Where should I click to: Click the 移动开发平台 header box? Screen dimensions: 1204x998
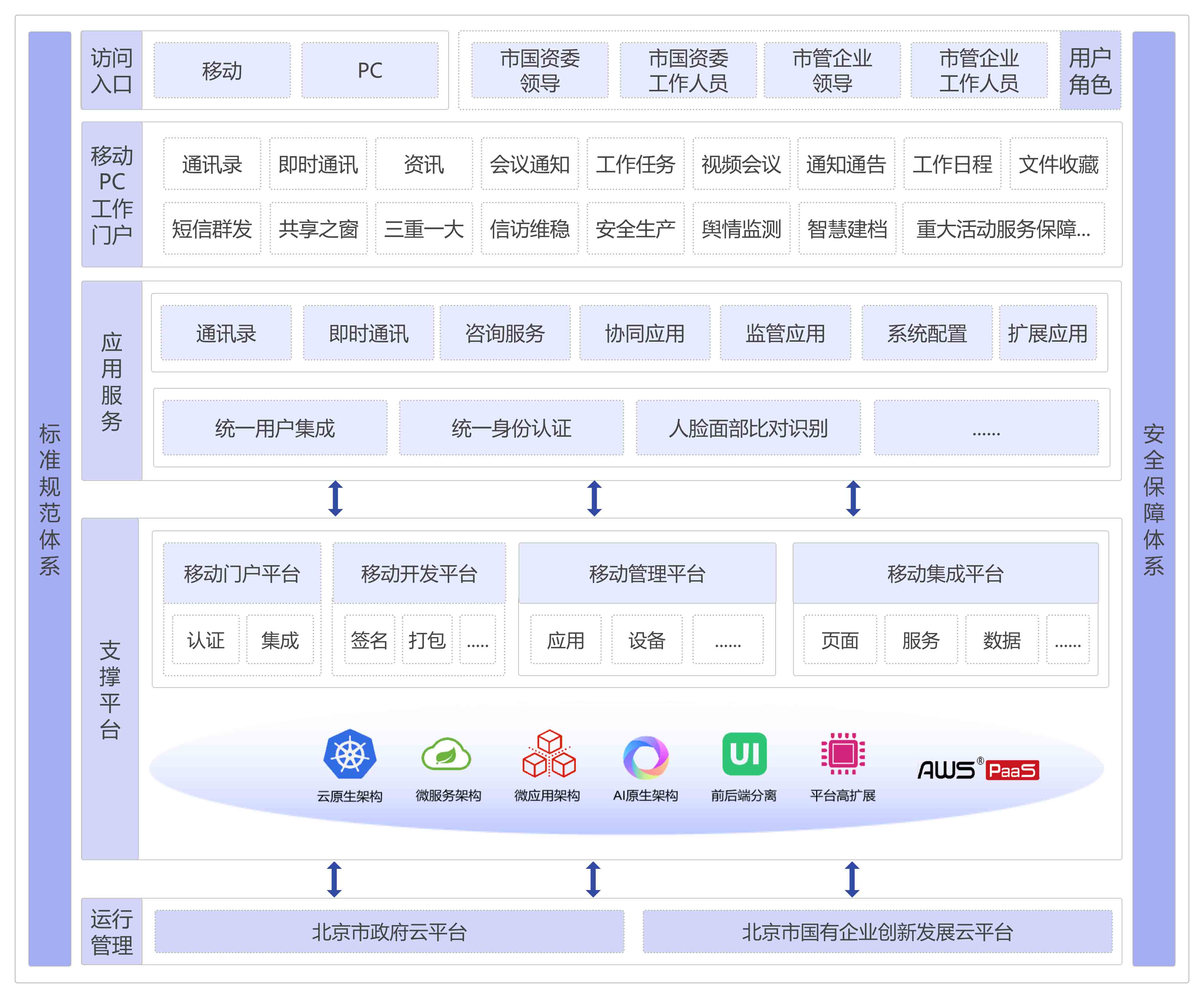[x=419, y=573]
